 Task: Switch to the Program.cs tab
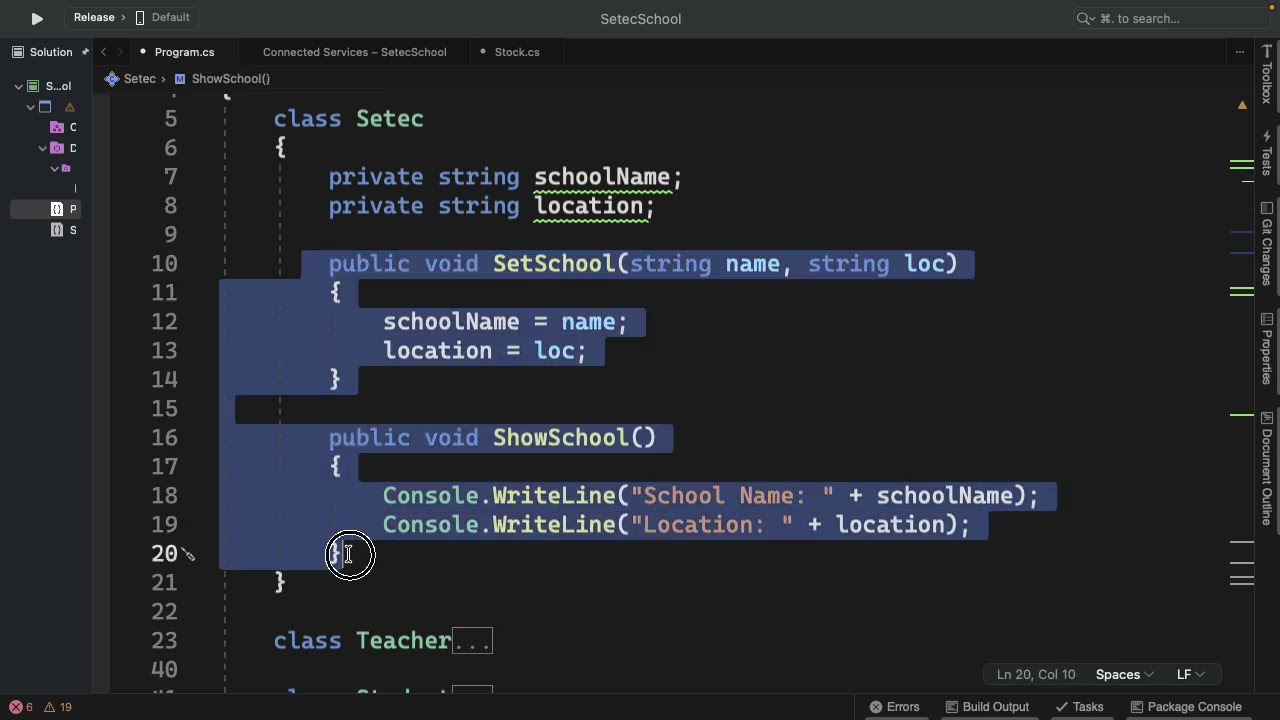click(184, 52)
